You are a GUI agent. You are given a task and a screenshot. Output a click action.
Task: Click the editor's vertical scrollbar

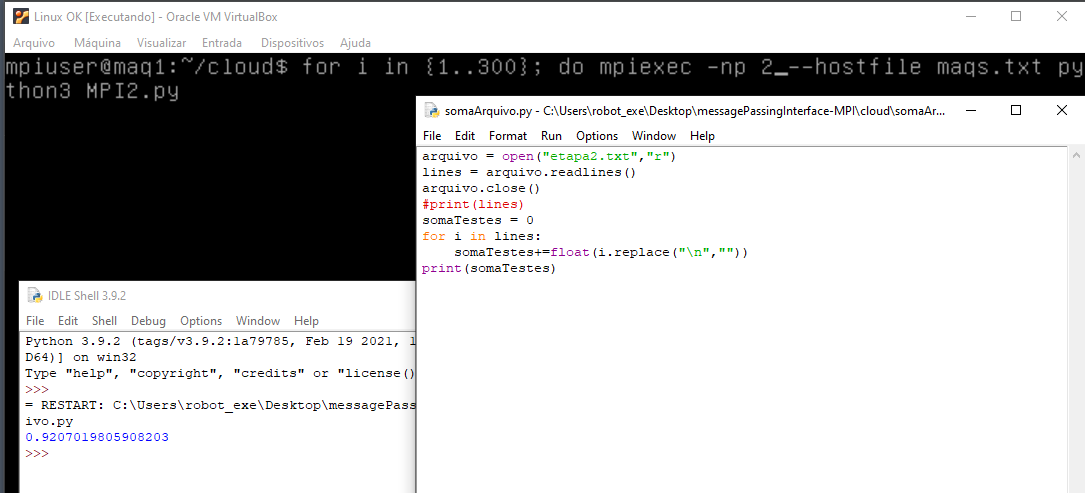(1075, 319)
